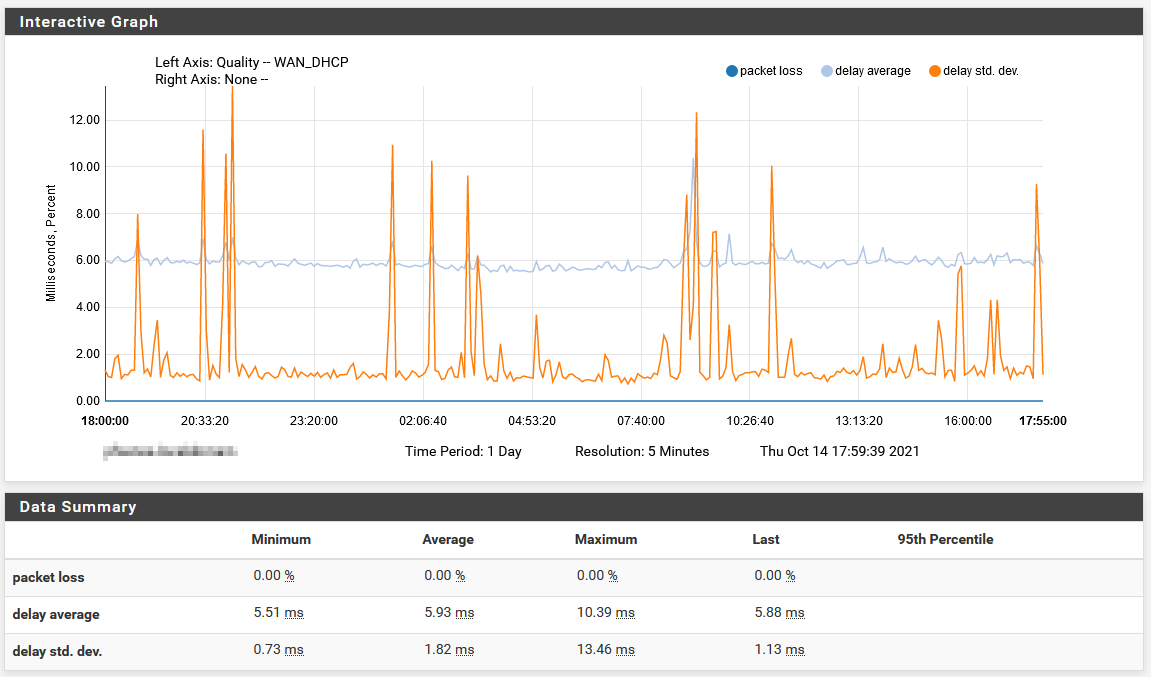The height and width of the screenshot is (677, 1151).
Task: Select the 10:26:40 x-axis label
Action: pyautogui.click(x=750, y=421)
